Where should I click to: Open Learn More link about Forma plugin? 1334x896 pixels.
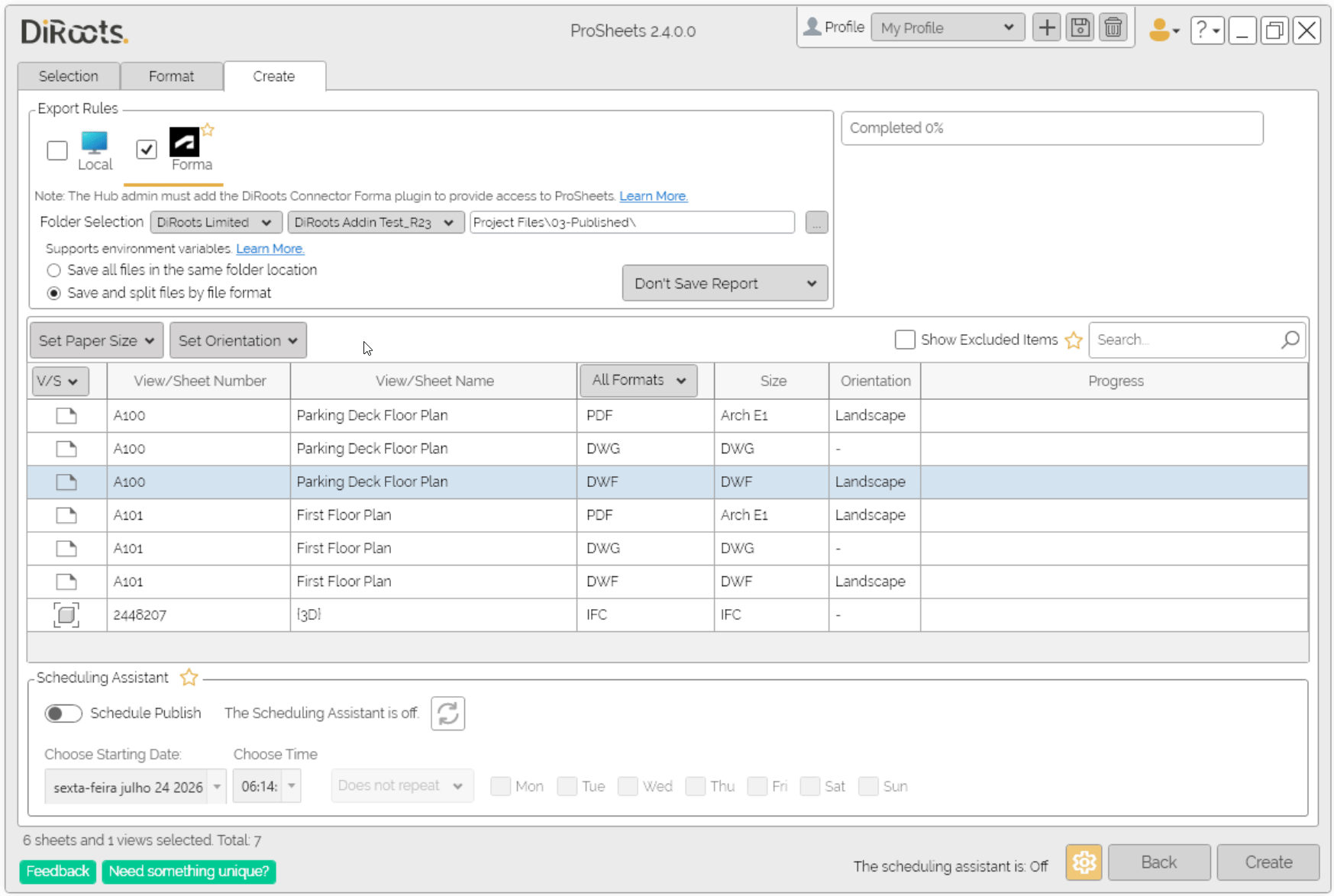654,196
